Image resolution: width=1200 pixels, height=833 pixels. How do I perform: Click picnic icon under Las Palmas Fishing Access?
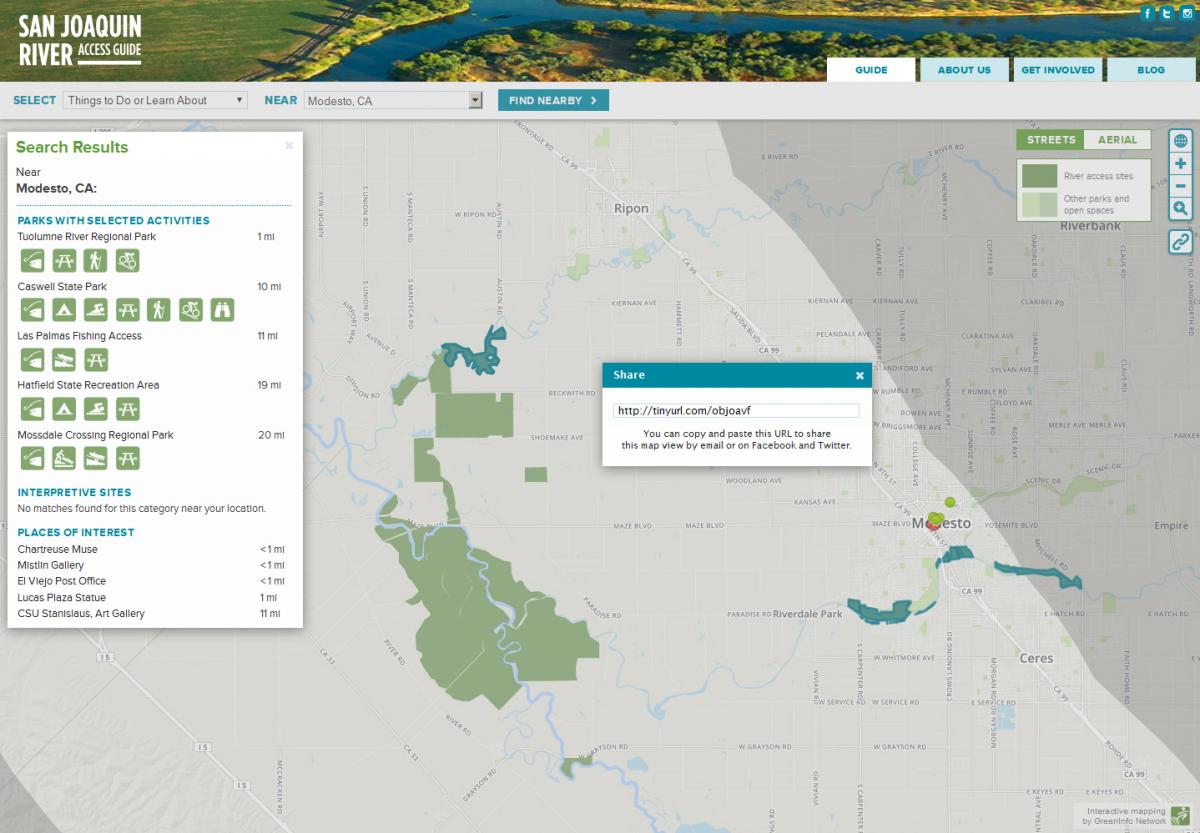point(95,360)
